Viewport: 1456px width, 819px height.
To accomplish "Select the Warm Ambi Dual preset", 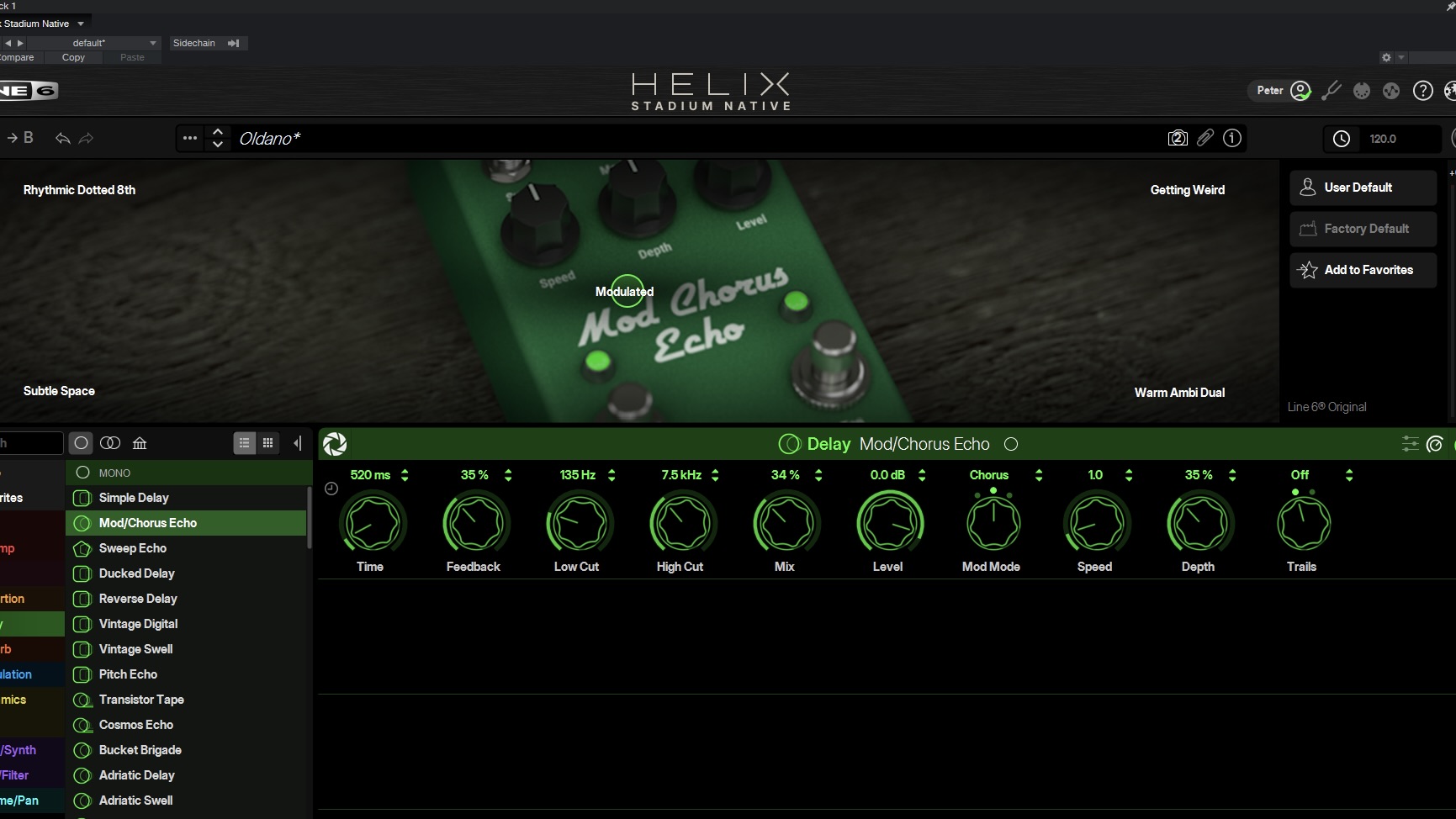I will click(1179, 393).
